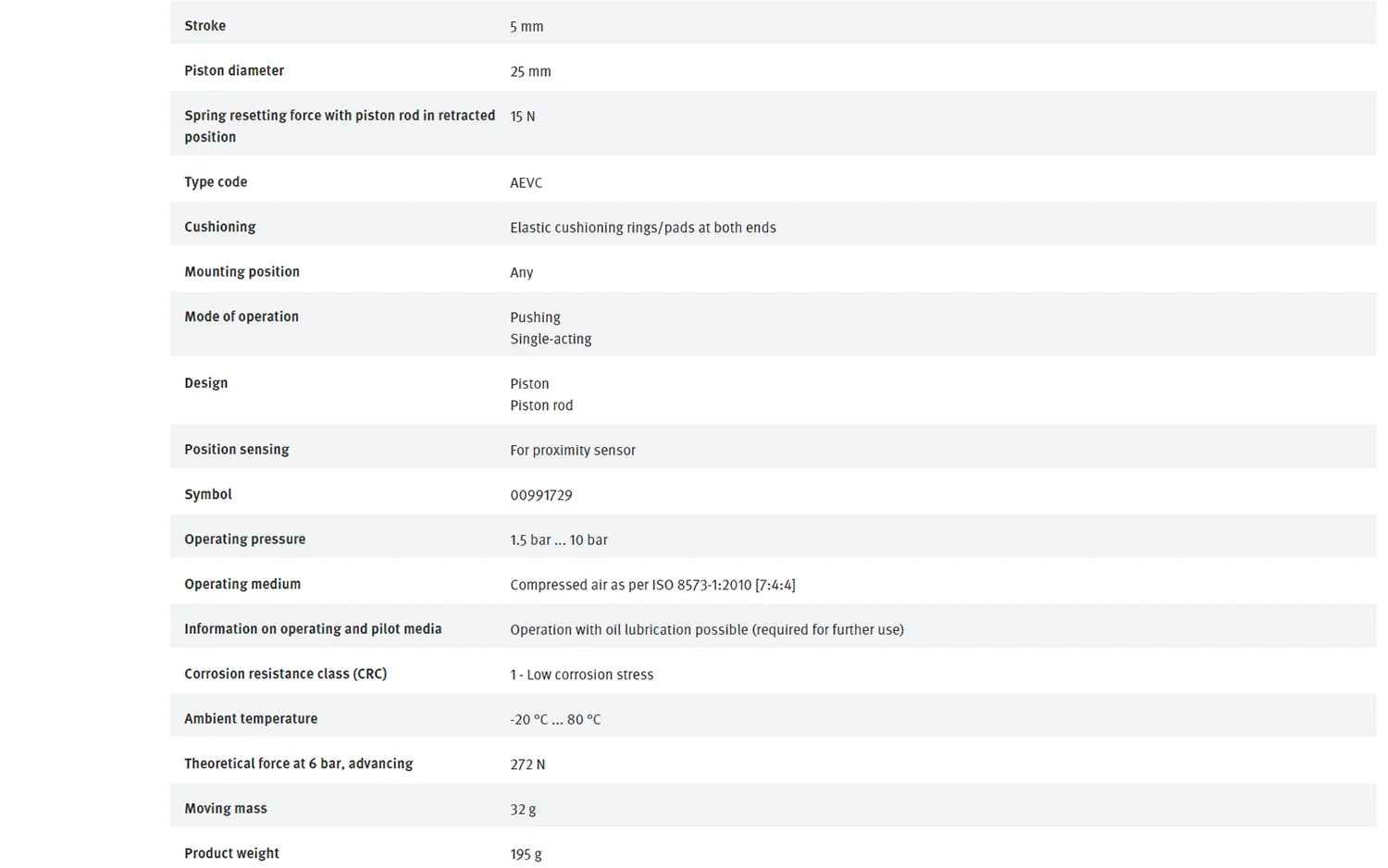Click For proximity sensor text
The width and height of the screenshot is (1388, 868).
(573, 451)
